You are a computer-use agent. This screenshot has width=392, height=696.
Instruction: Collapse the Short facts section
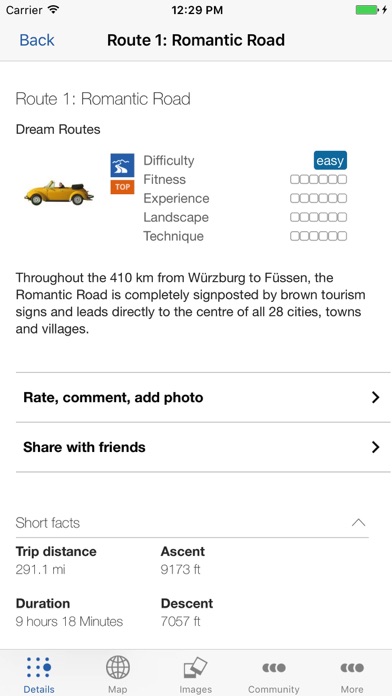point(358,522)
